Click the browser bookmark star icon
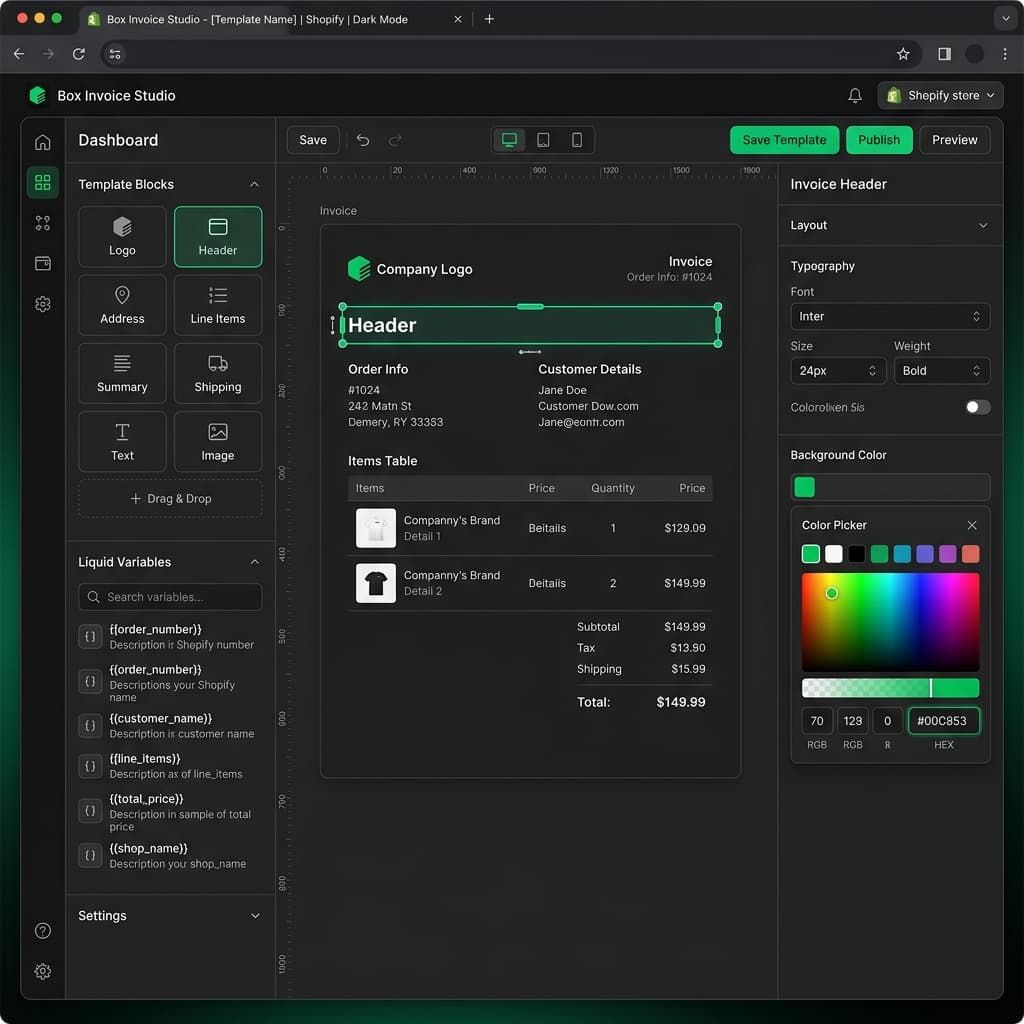Viewport: 1024px width, 1024px height. click(903, 54)
